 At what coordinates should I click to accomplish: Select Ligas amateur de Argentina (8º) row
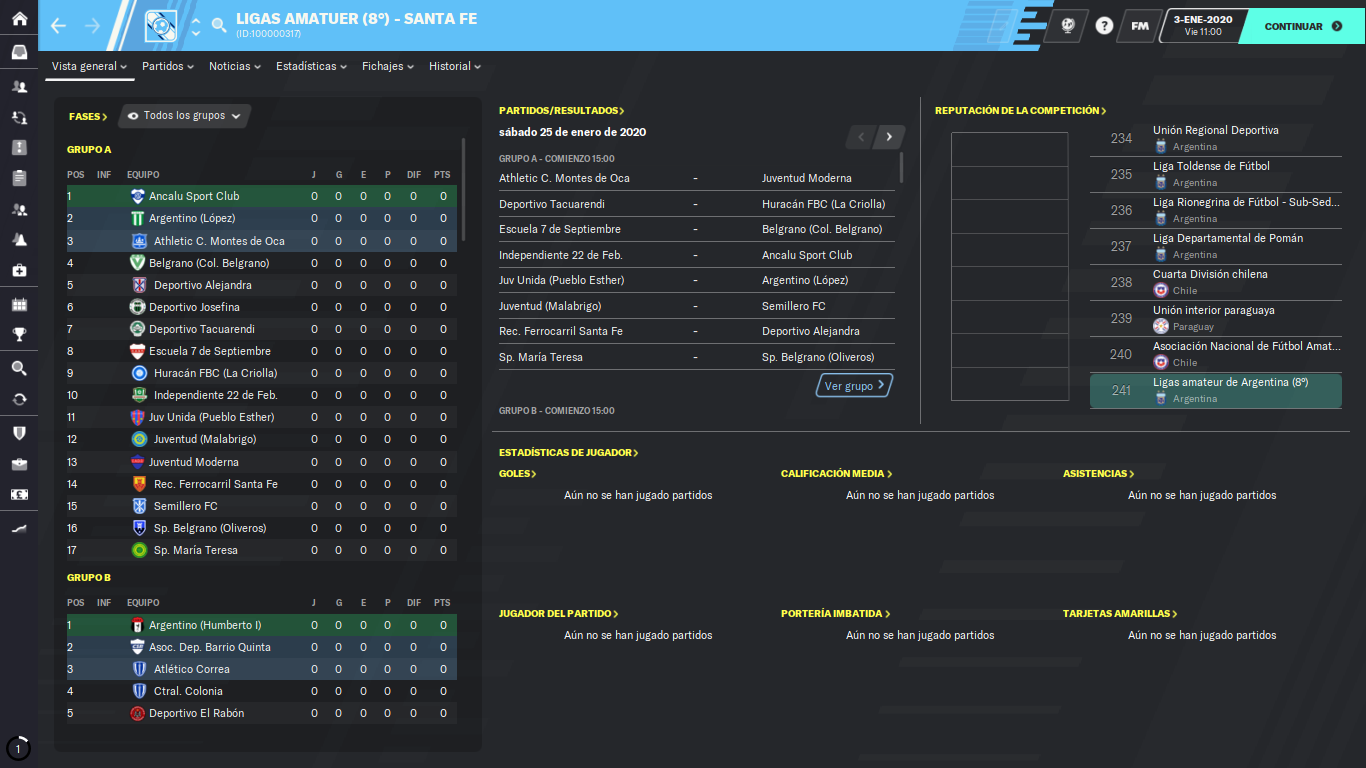(1215, 390)
